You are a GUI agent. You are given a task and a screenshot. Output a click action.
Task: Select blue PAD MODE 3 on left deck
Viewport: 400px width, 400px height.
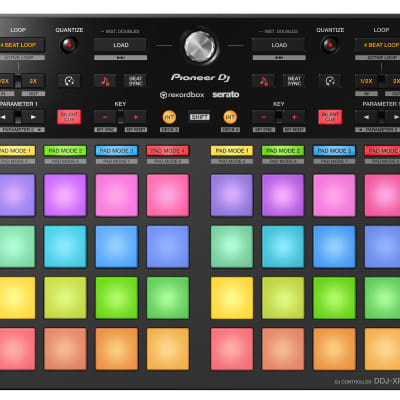pyautogui.click(x=117, y=151)
